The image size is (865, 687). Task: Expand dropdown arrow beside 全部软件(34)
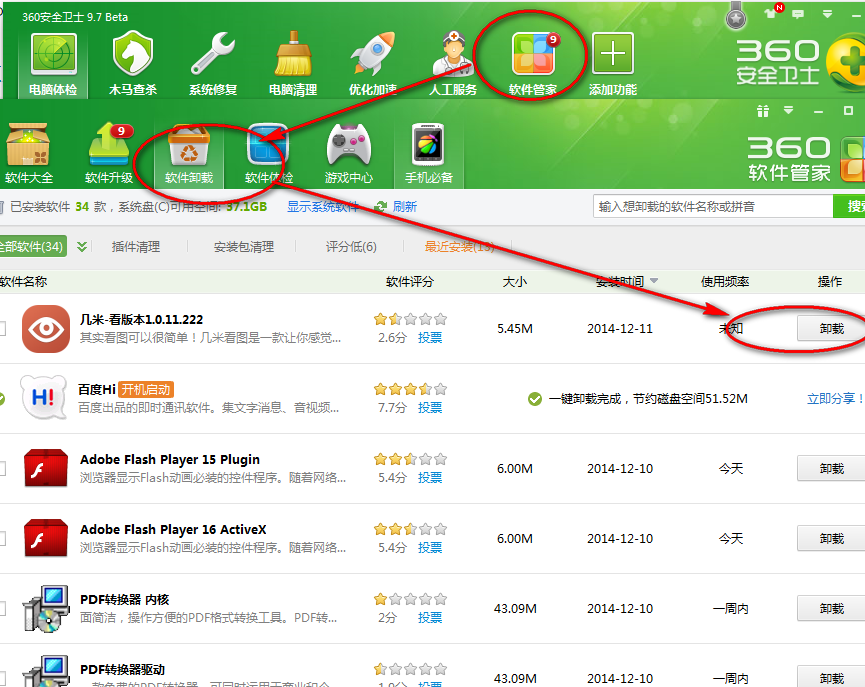coord(82,247)
